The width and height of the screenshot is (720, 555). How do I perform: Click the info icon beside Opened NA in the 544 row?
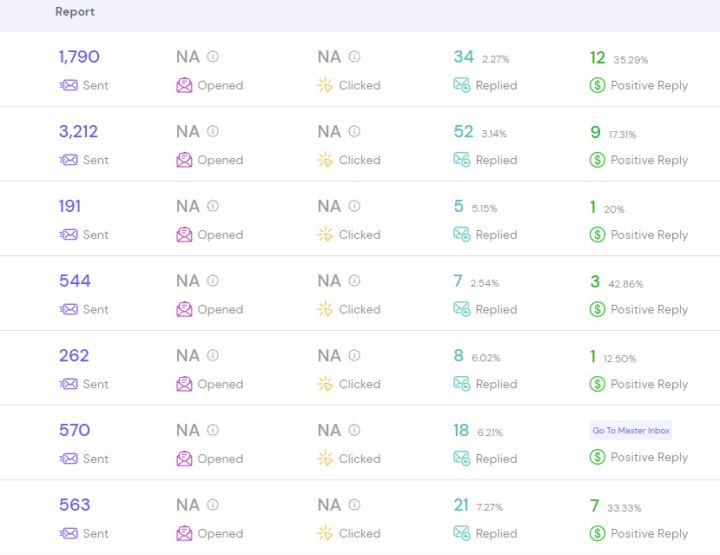pyautogui.click(x=213, y=281)
